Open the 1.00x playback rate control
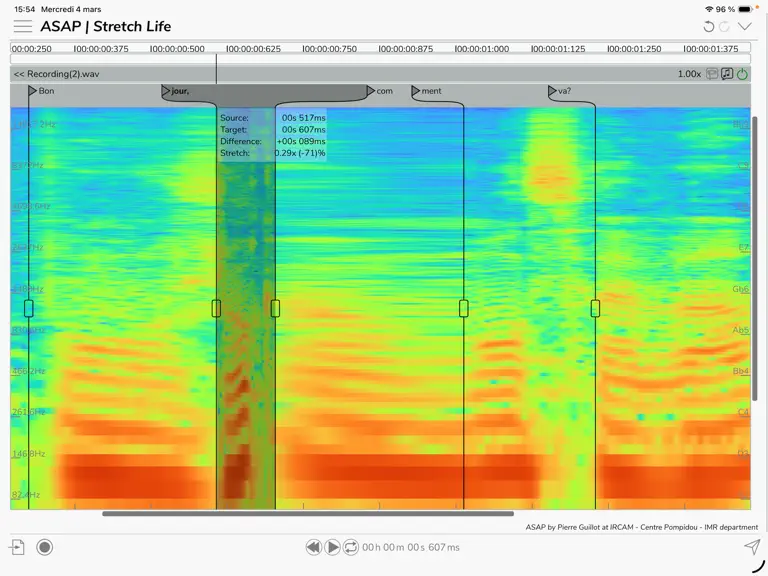 [x=689, y=74]
